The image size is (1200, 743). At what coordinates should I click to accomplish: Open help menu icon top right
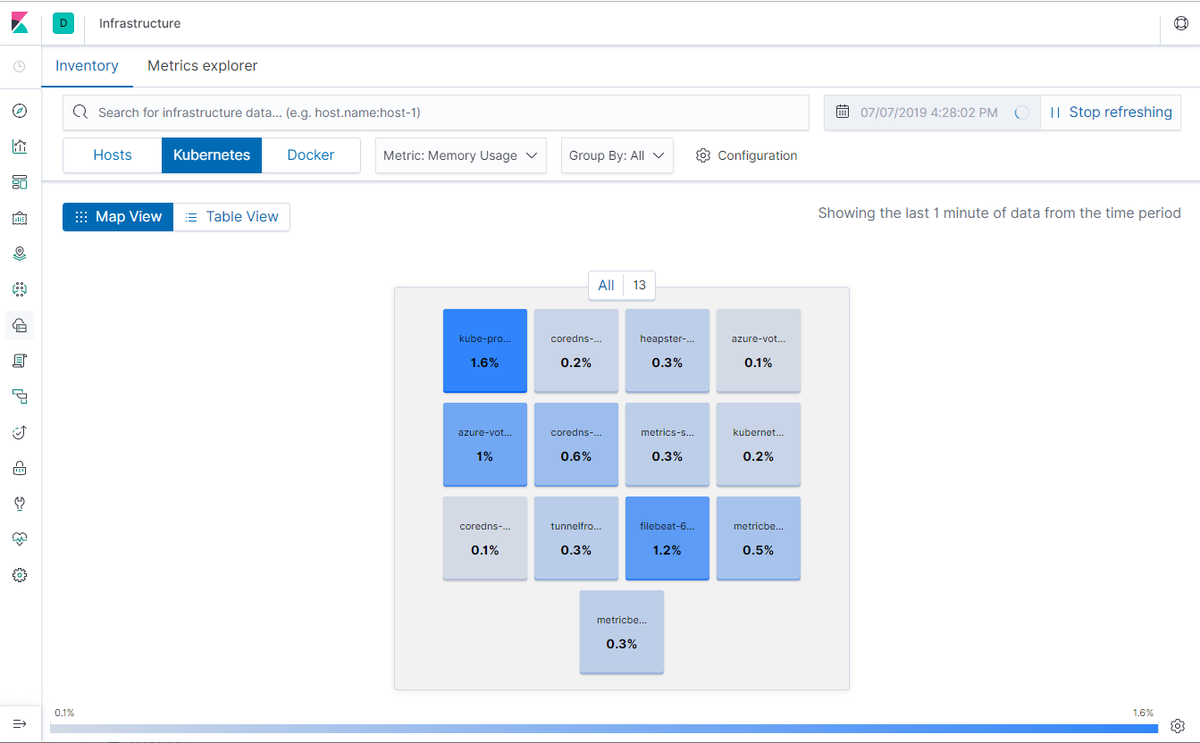tap(1180, 23)
